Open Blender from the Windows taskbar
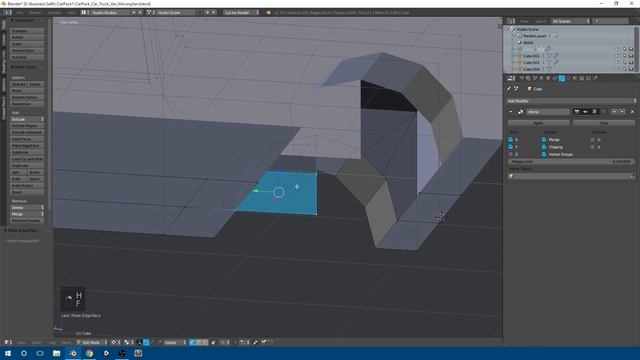Screen dimensions: 640x360 coord(73,353)
